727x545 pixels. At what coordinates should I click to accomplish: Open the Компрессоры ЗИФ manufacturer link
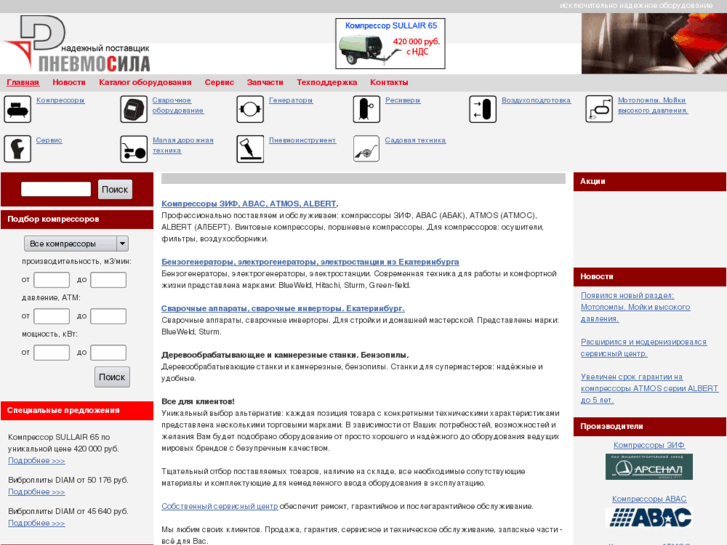[649, 445]
